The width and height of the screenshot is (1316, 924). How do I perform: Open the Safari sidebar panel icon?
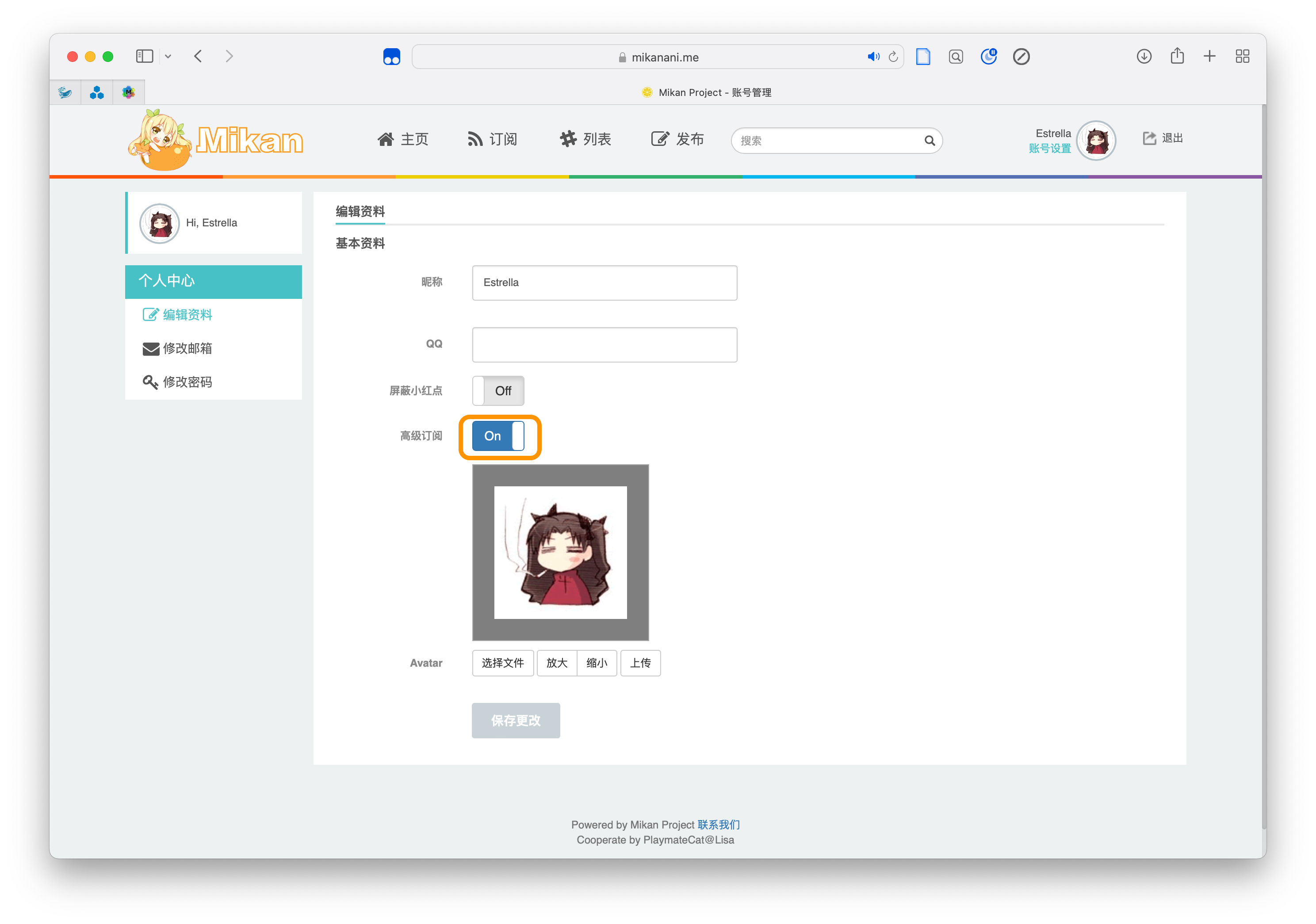click(144, 56)
